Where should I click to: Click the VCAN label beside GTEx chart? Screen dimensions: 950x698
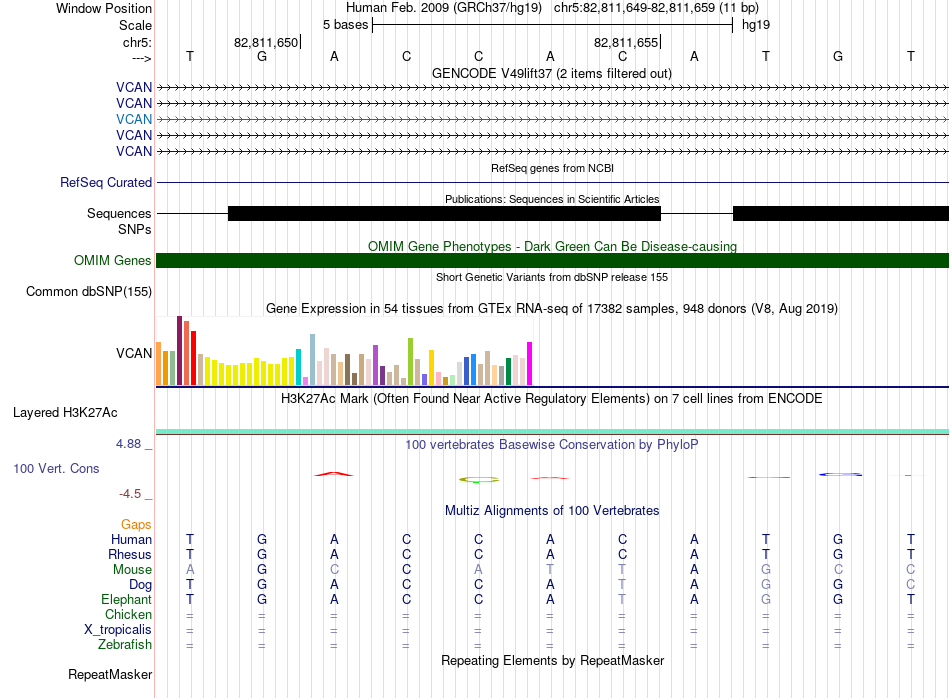134,353
